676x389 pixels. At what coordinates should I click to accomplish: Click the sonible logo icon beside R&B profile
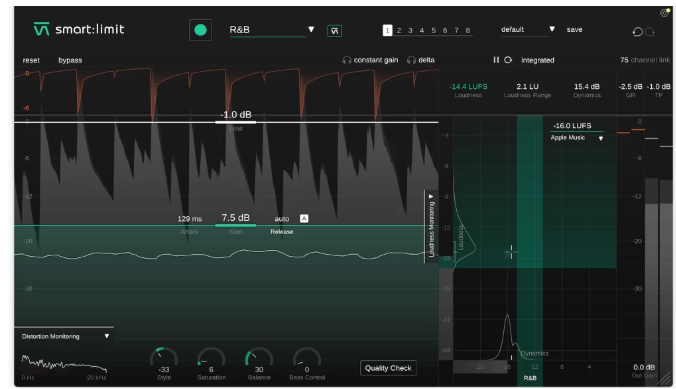tap(335, 31)
